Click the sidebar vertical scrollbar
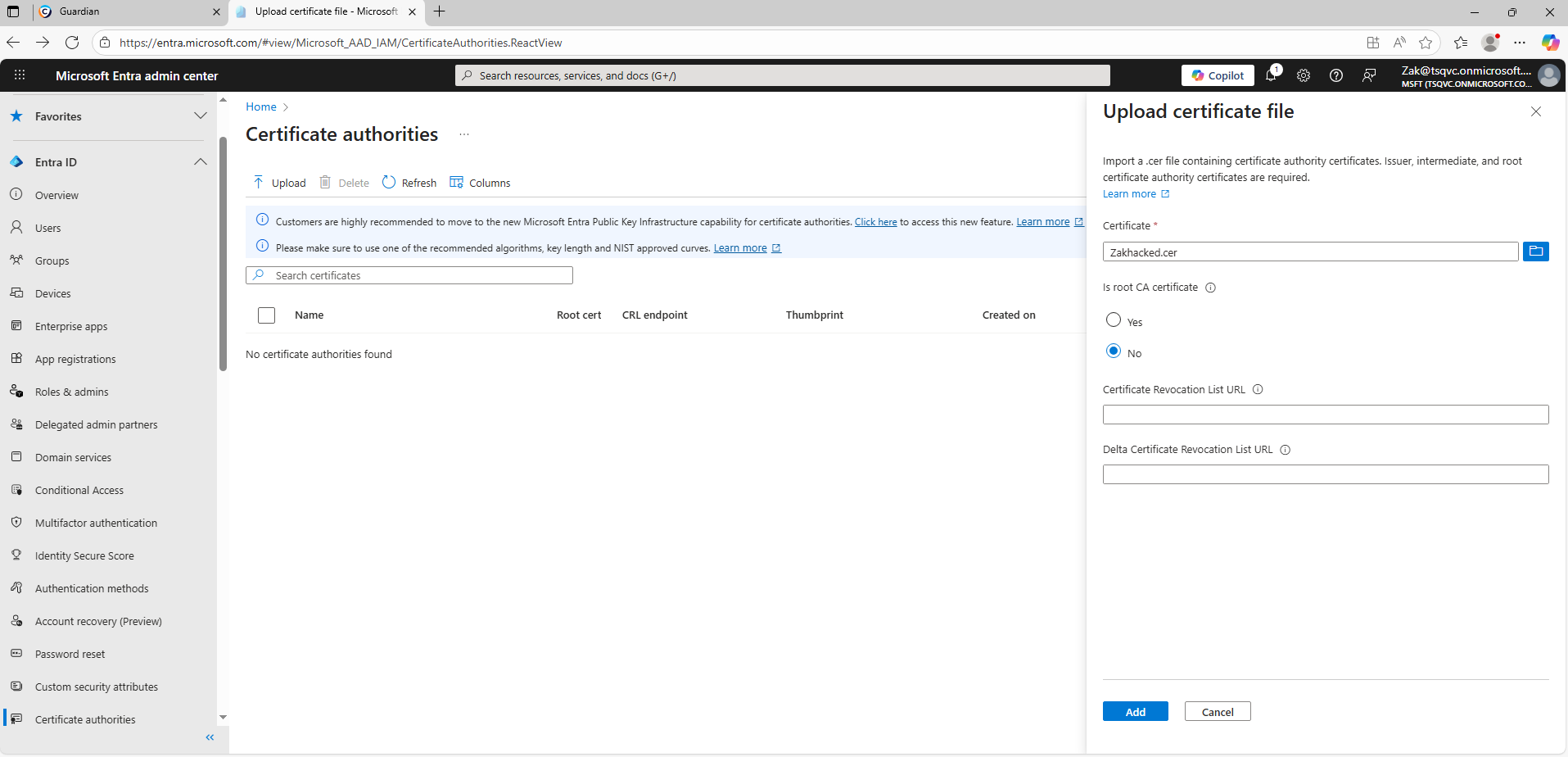This screenshot has width=1568, height=757. 223,254
